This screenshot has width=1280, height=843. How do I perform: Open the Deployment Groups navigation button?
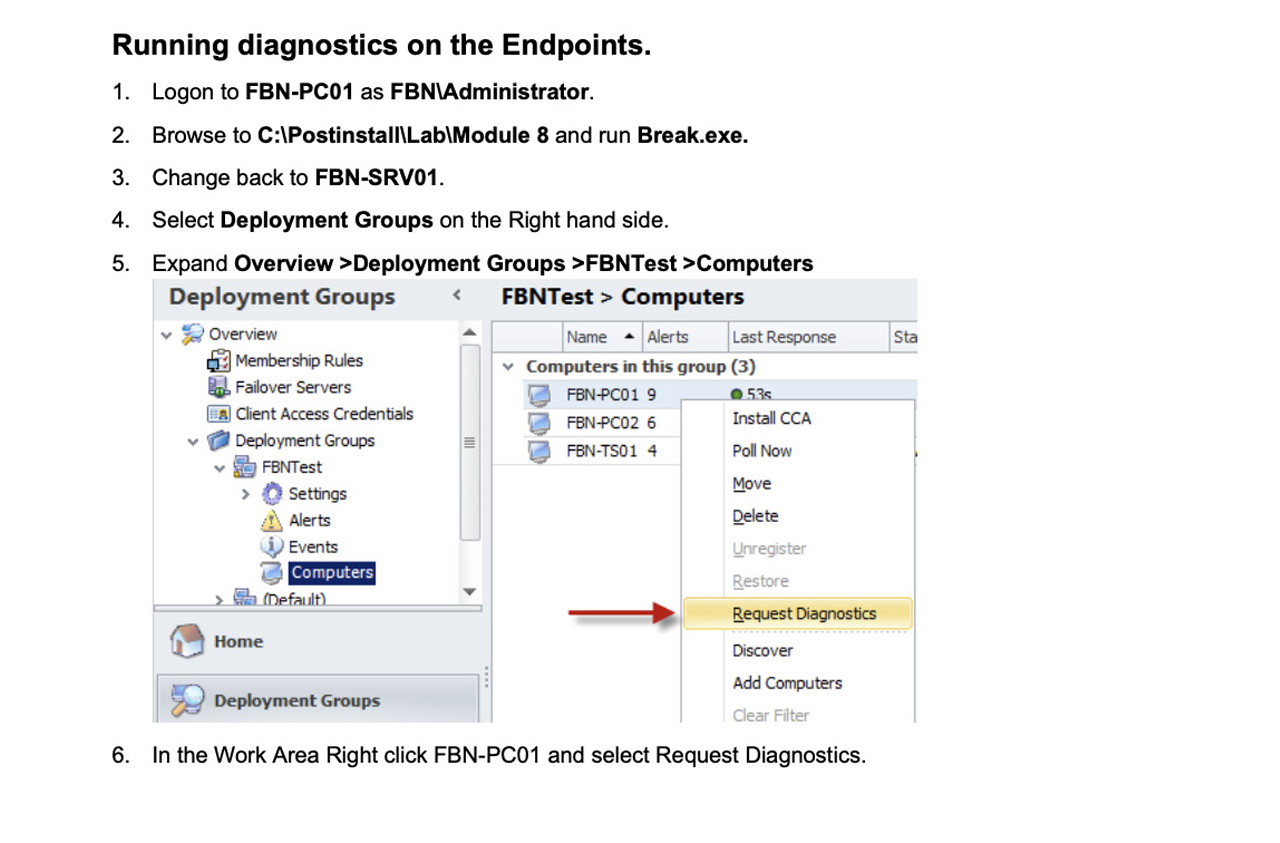[x=296, y=701]
